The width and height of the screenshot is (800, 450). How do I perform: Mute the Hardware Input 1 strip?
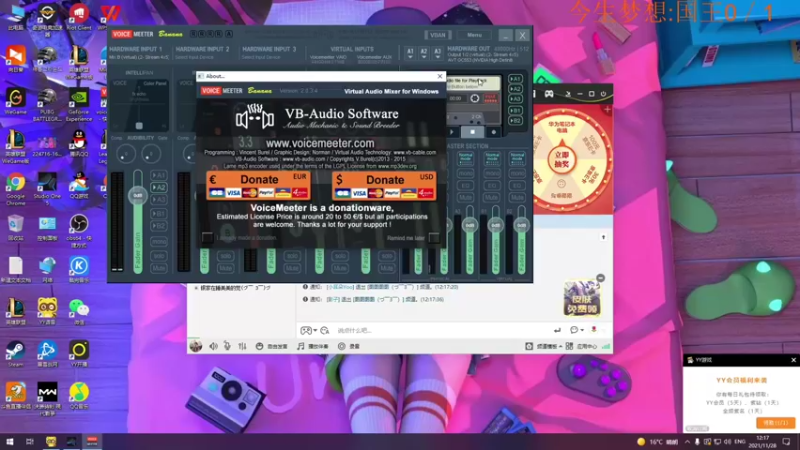(x=159, y=268)
